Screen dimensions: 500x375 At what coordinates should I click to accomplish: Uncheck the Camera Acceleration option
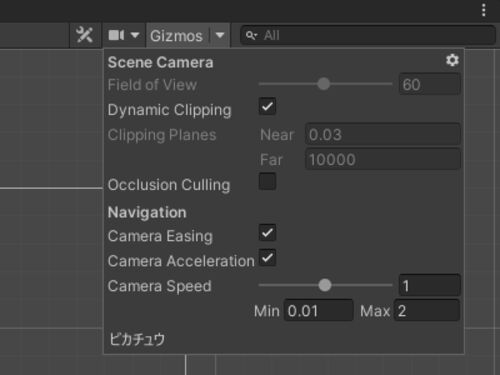point(267,257)
